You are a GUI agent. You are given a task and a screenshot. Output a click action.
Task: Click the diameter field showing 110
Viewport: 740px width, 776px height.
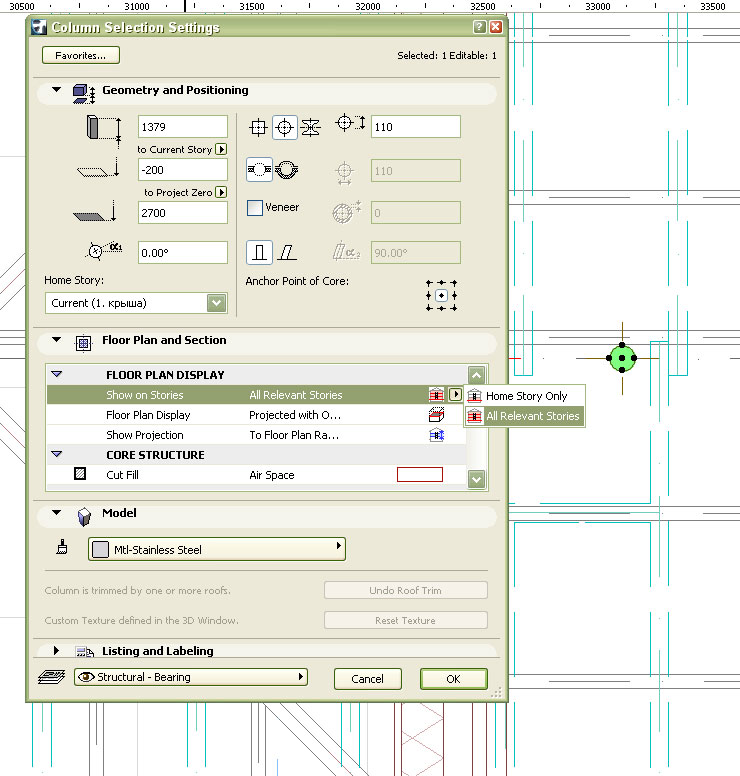coord(416,127)
